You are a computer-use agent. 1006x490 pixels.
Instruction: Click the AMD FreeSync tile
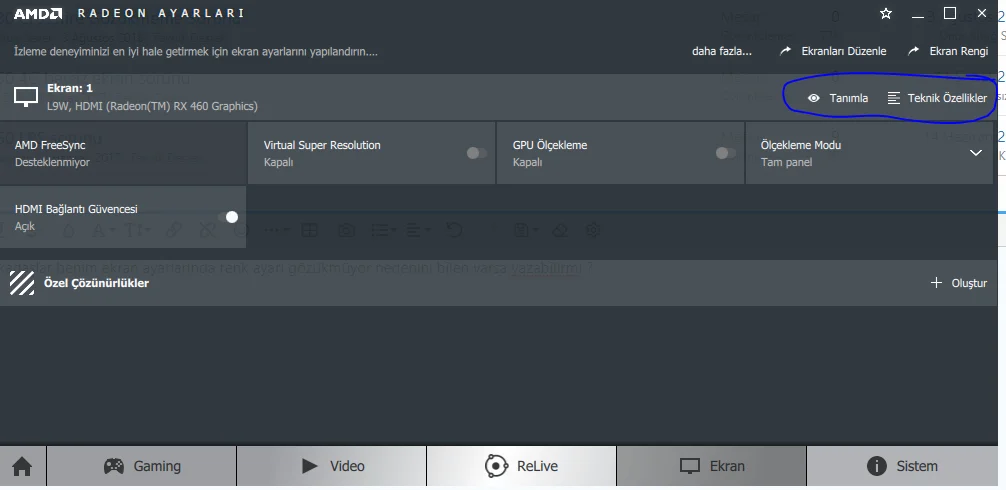[x=123, y=153]
